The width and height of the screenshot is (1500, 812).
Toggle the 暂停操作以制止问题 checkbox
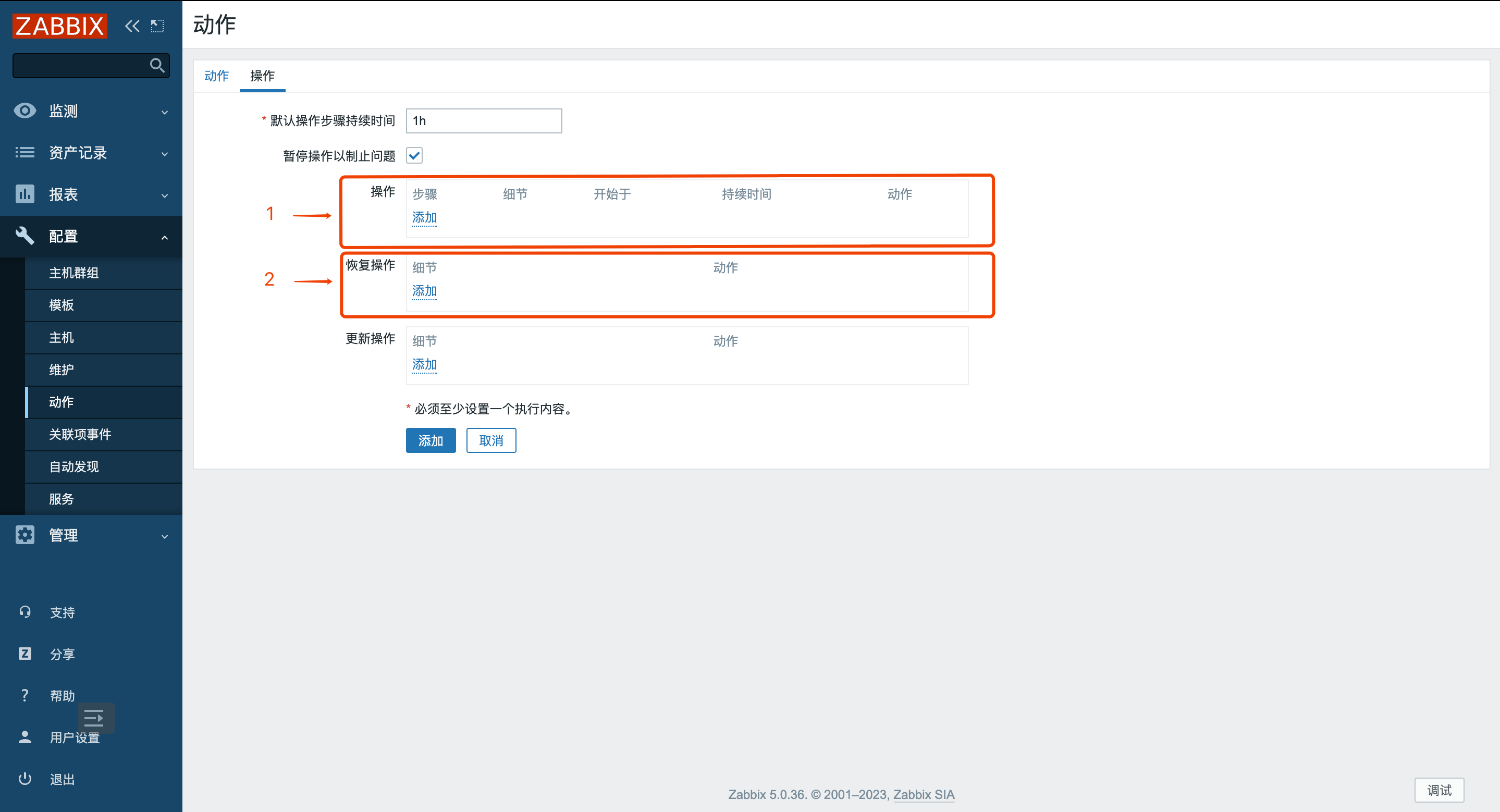click(414, 155)
